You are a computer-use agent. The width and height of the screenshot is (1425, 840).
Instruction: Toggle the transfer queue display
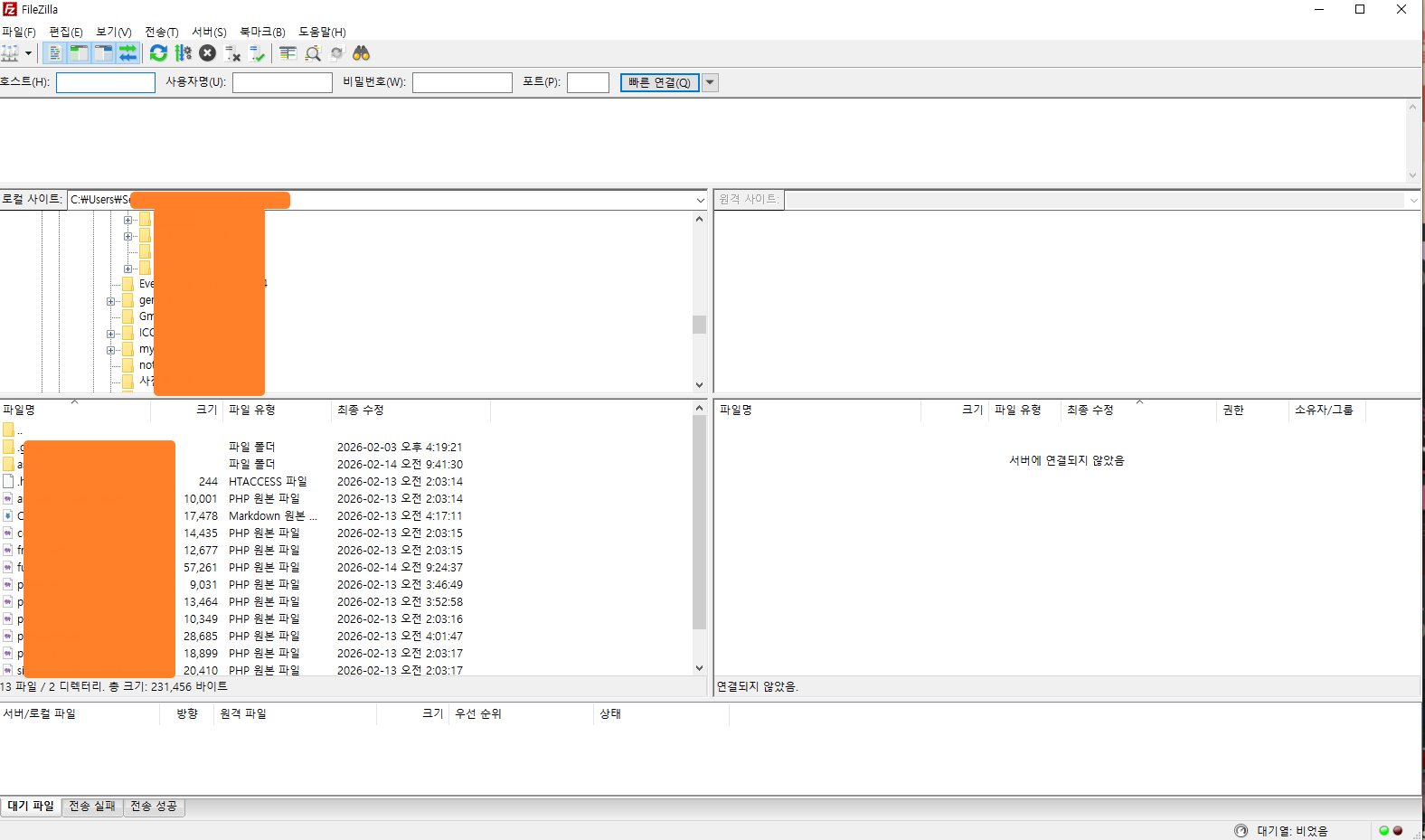point(127,53)
